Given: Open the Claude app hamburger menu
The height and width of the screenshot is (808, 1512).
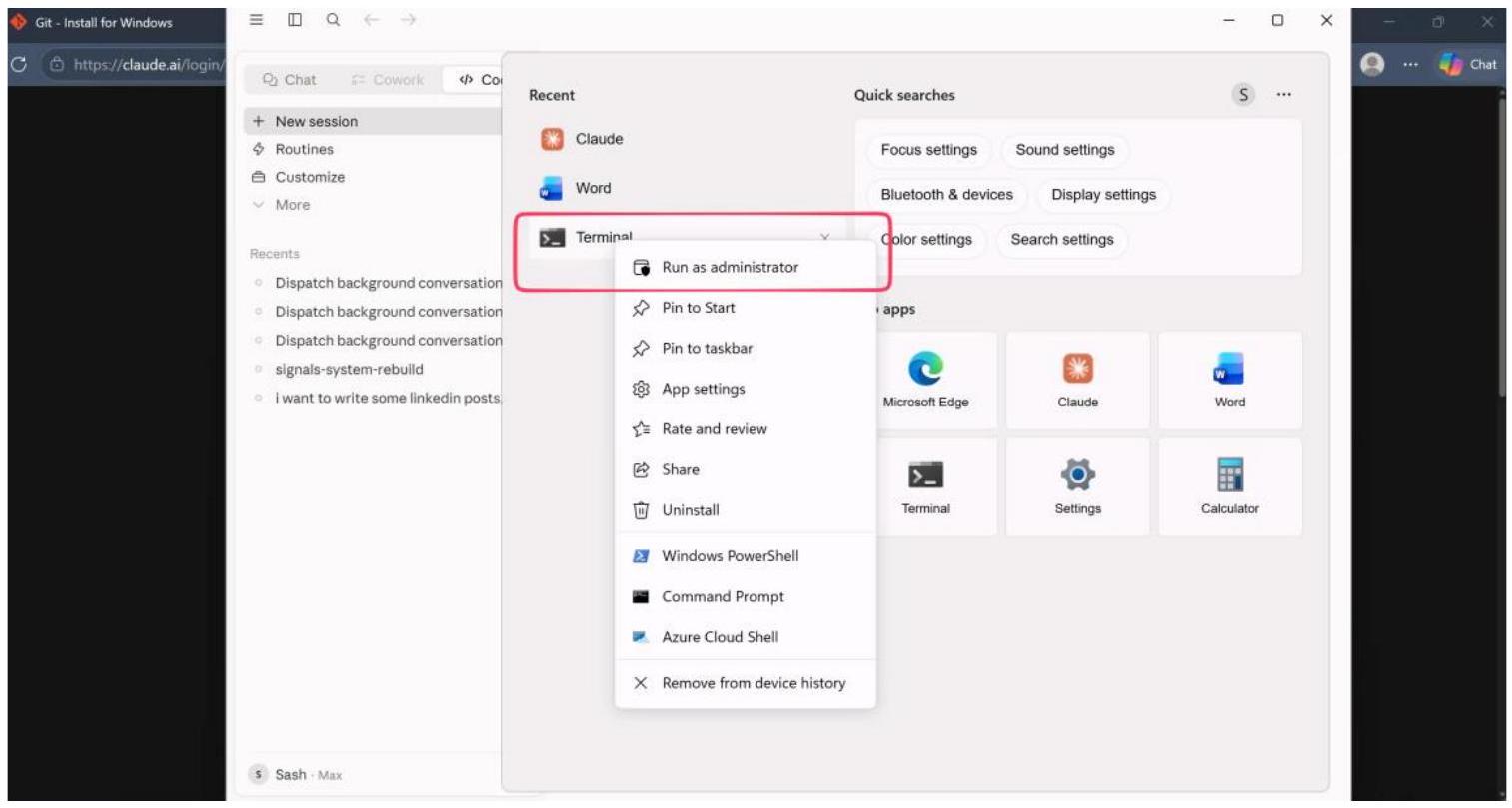Looking at the screenshot, I should click(256, 20).
